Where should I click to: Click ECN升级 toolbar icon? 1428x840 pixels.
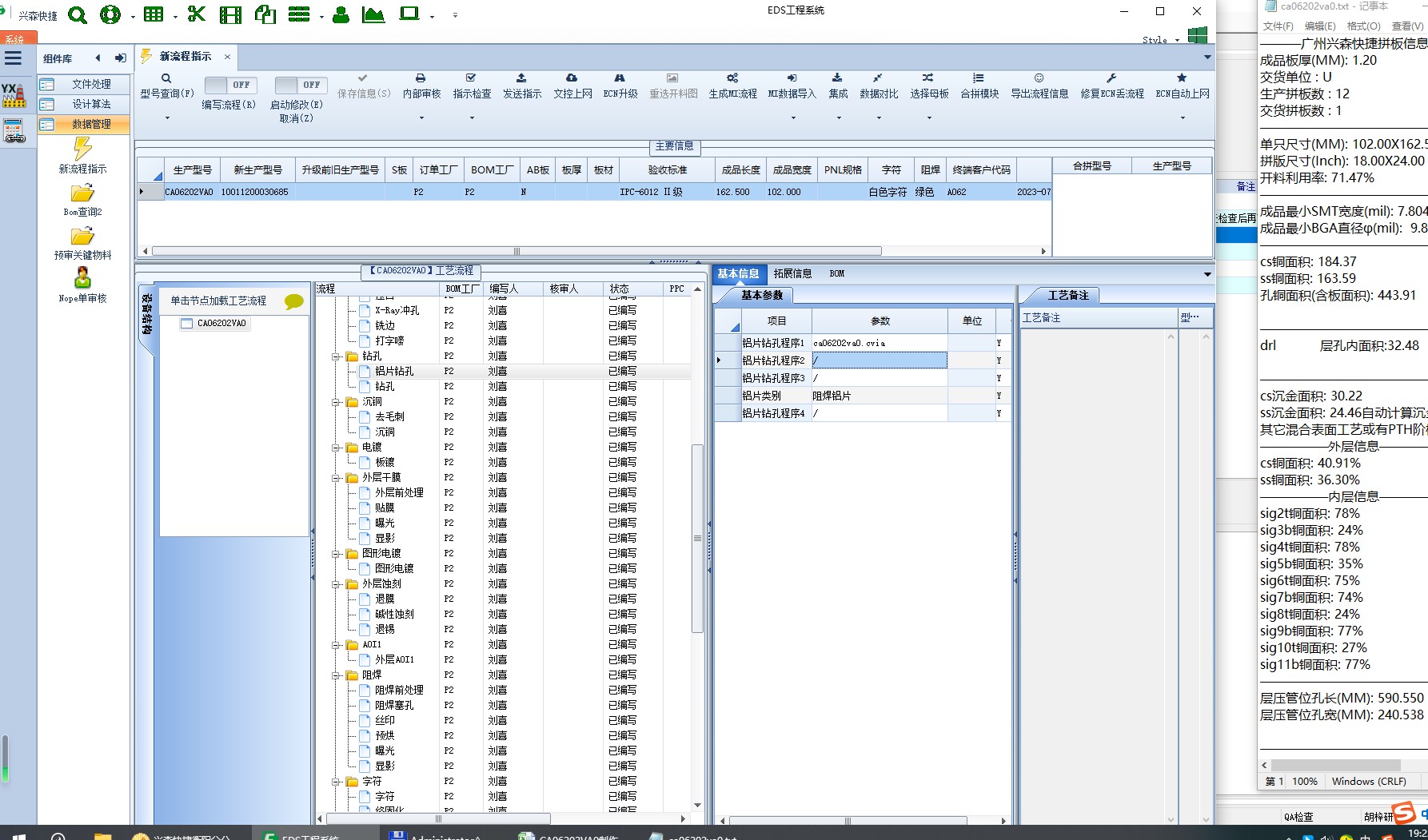pos(620,86)
